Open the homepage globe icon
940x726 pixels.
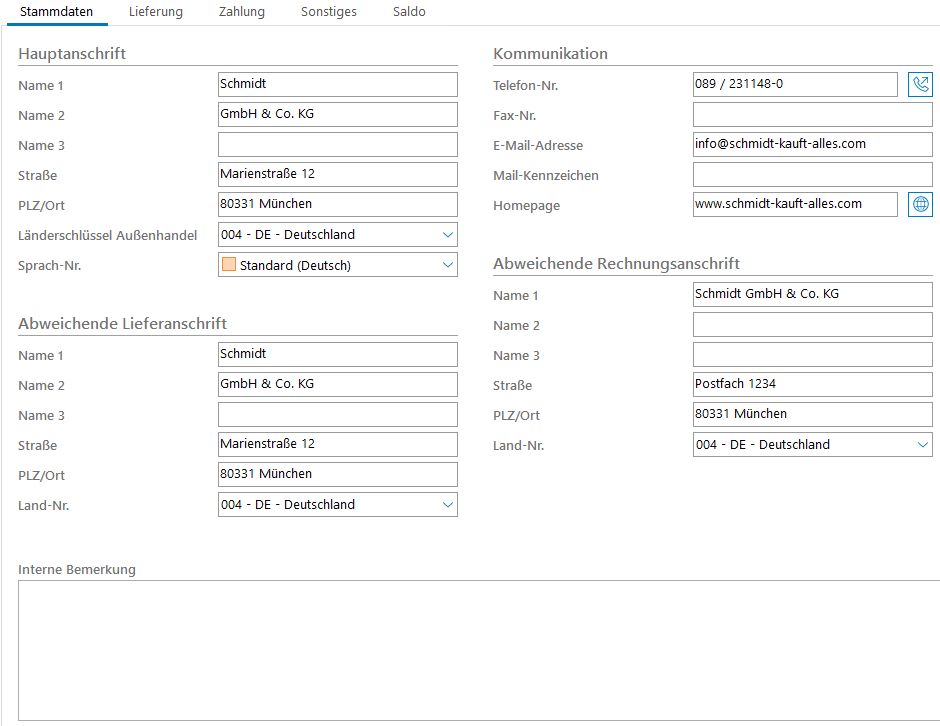[x=919, y=205]
